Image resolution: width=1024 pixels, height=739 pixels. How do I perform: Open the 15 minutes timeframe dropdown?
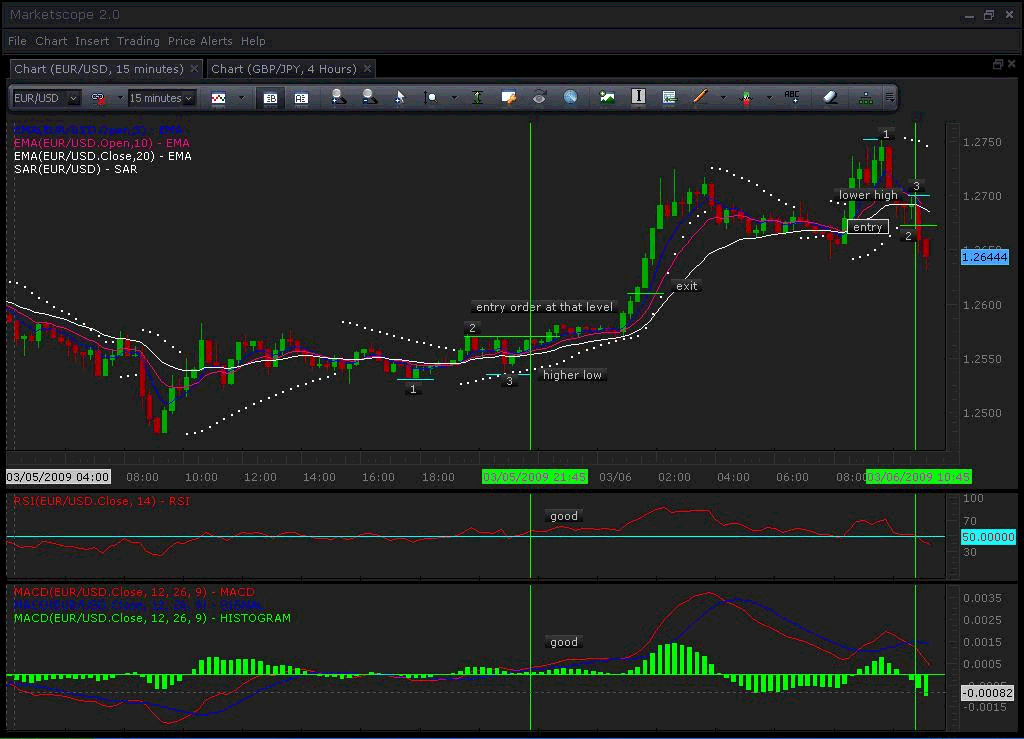click(188, 98)
